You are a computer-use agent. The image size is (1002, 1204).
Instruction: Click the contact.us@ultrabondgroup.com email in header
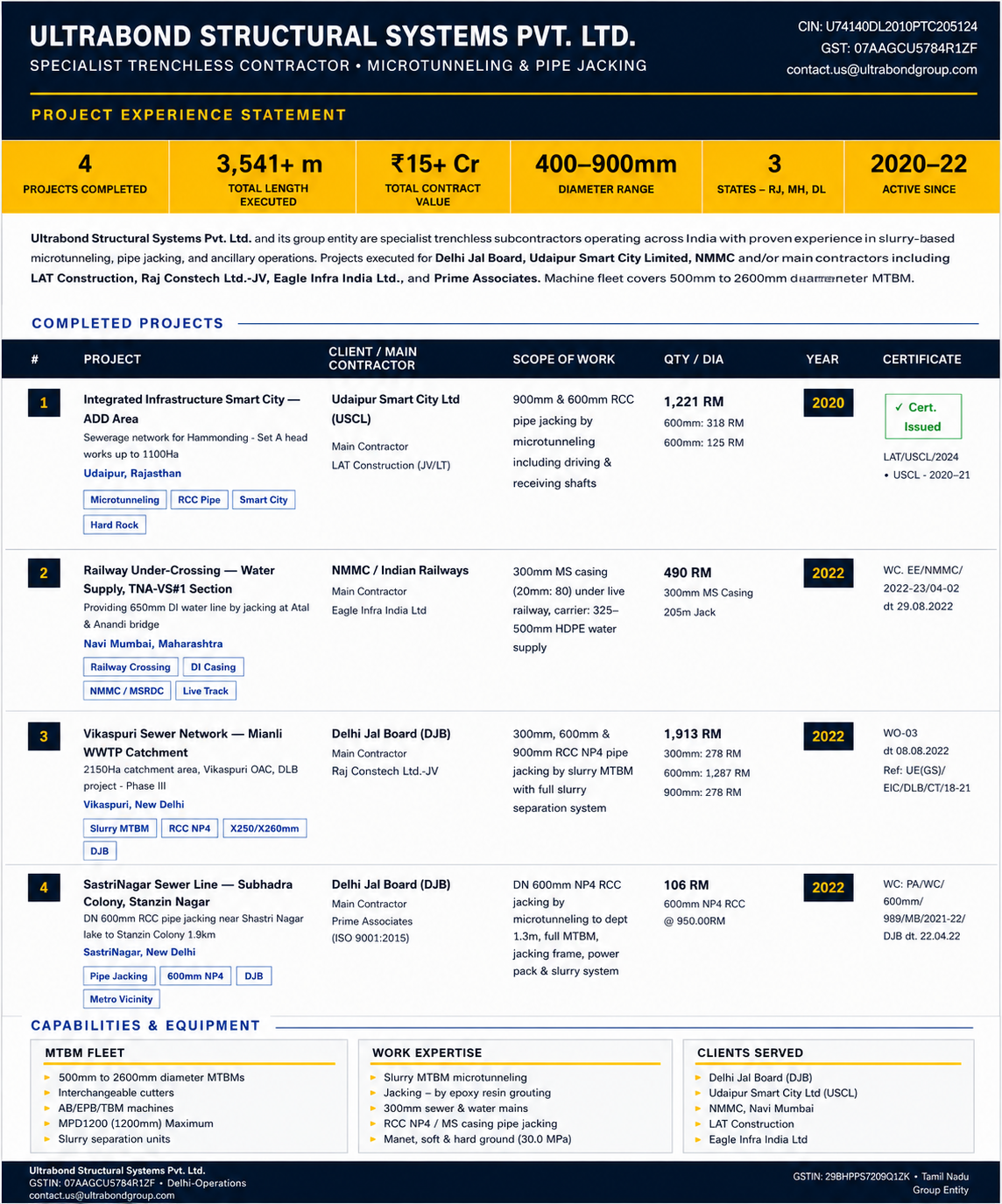tap(881, 69)
